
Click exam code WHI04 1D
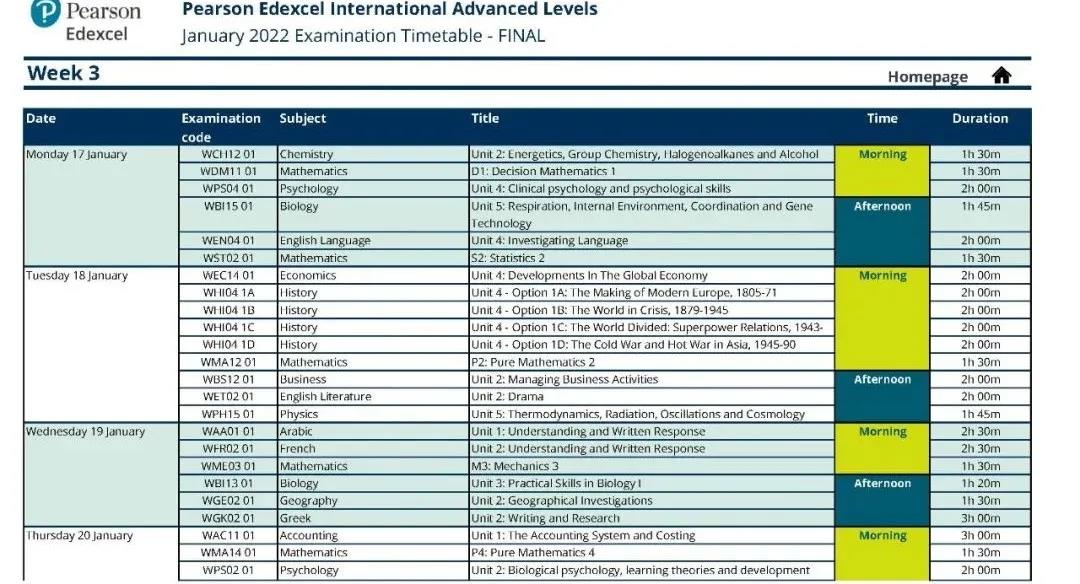click(x=228, y=344)
